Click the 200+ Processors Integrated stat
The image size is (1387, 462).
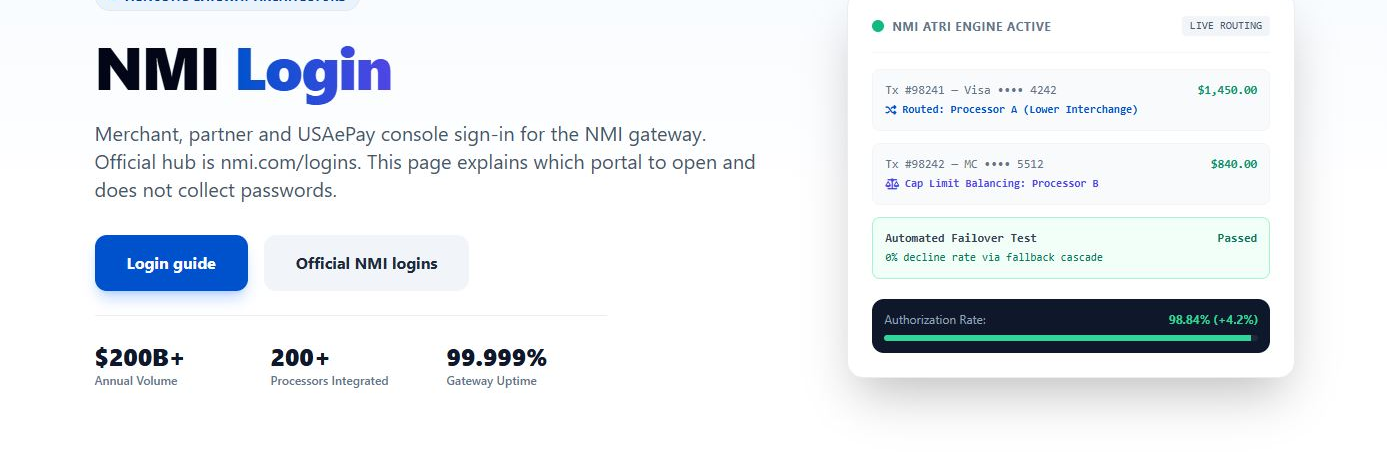click(329, 367)
